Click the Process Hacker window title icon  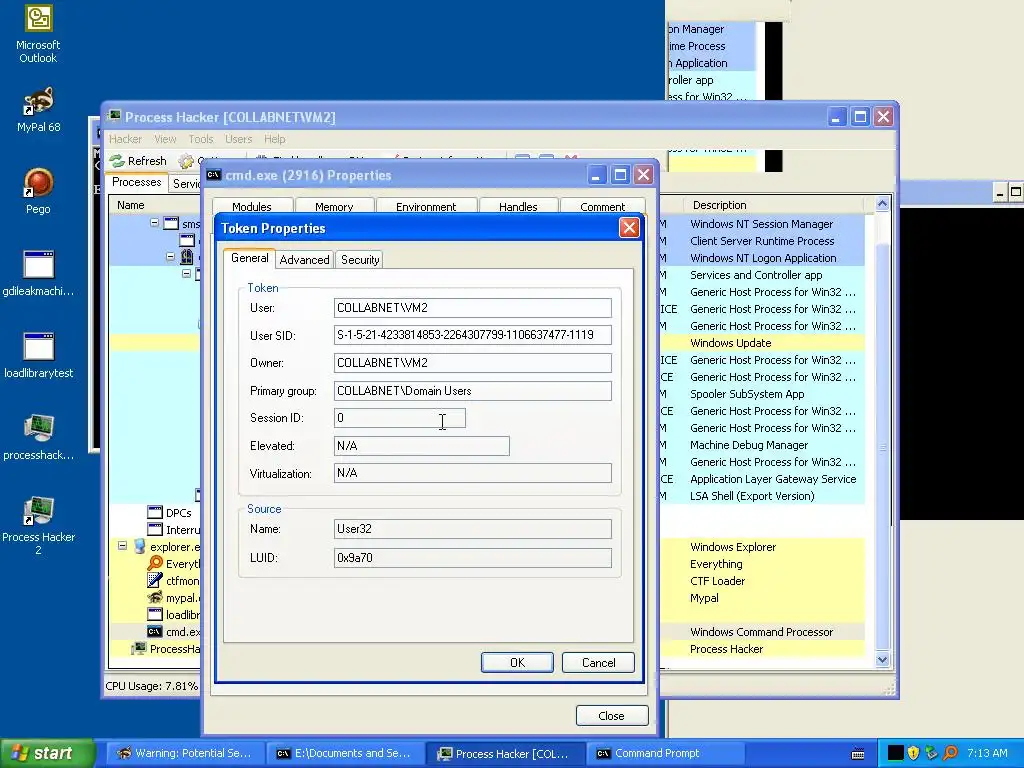(114, 116)
